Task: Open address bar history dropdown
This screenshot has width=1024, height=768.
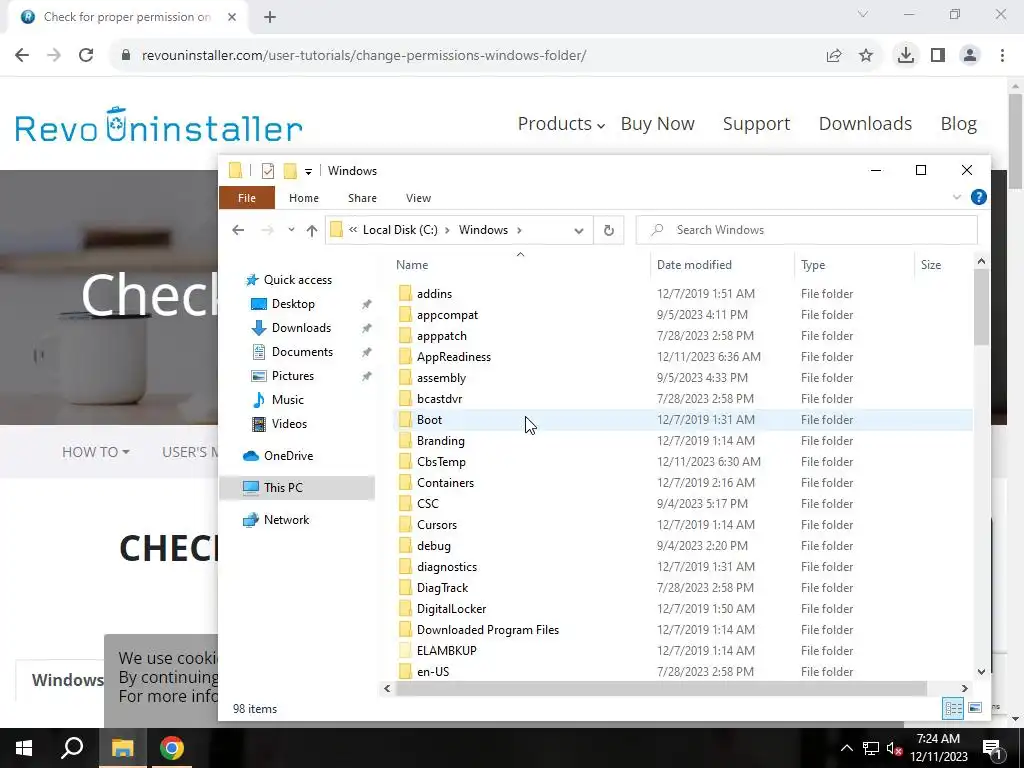Action: point(579,230)
